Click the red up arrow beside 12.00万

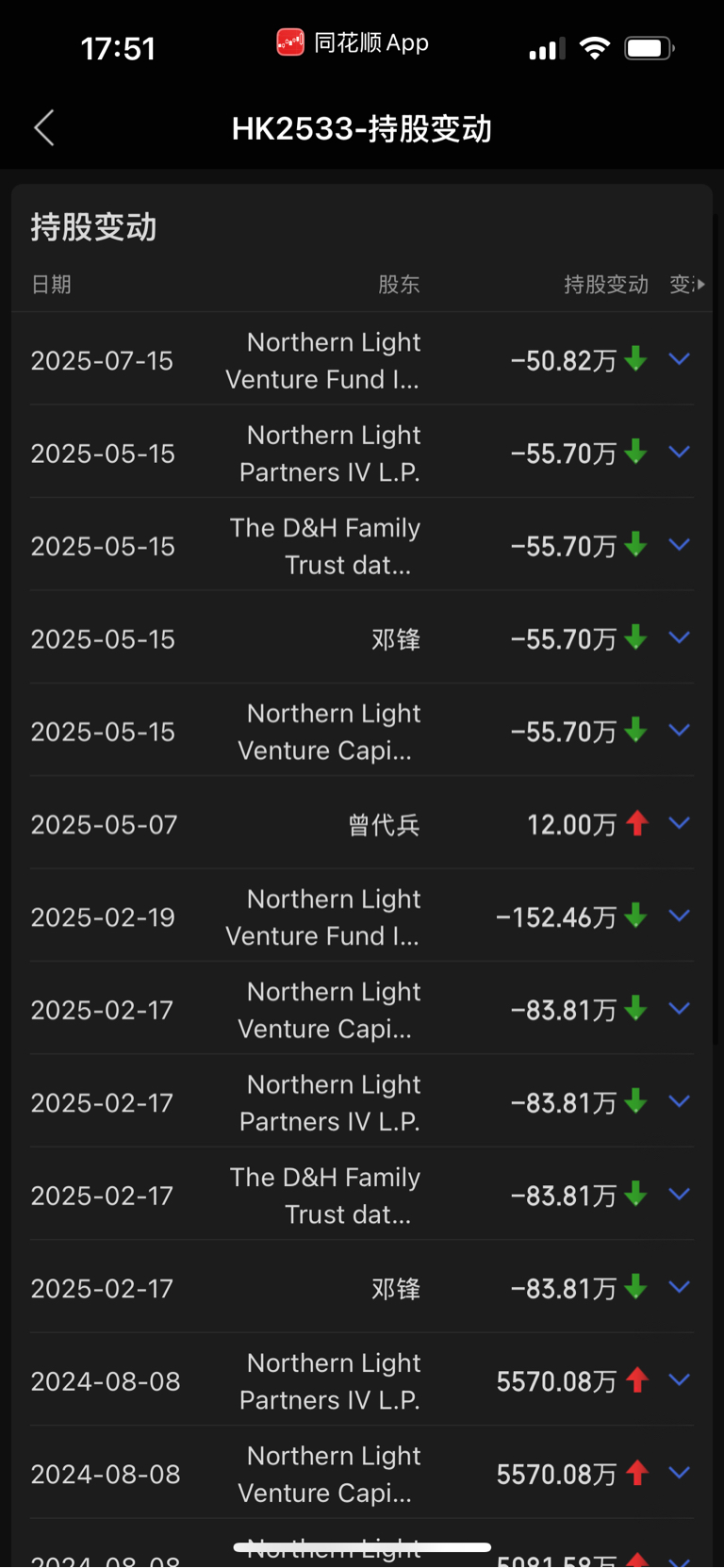click(x=637, y=823)
